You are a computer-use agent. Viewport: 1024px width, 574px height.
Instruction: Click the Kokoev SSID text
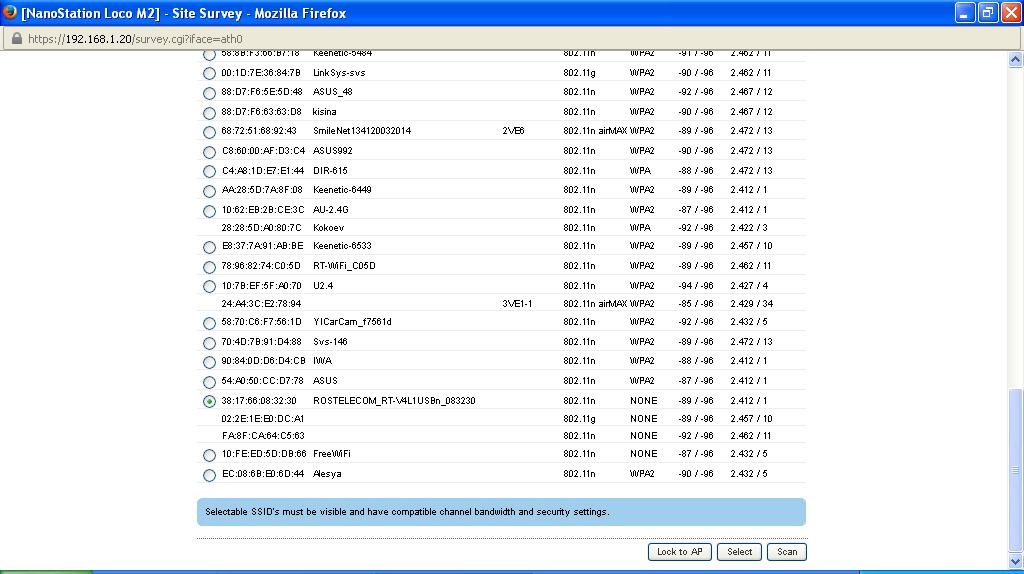pyautogui.click(x=328, y=228)
